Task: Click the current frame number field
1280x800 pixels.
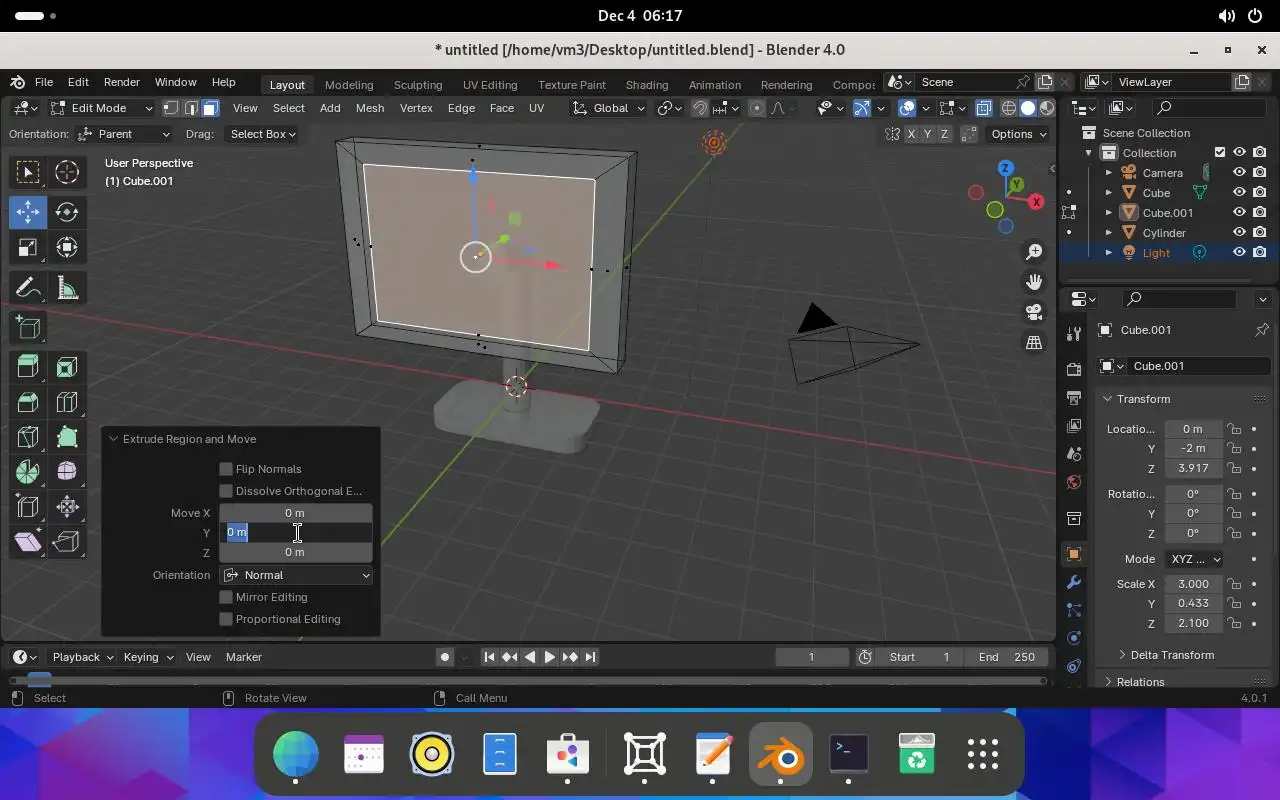Action: tap(811, 657)
